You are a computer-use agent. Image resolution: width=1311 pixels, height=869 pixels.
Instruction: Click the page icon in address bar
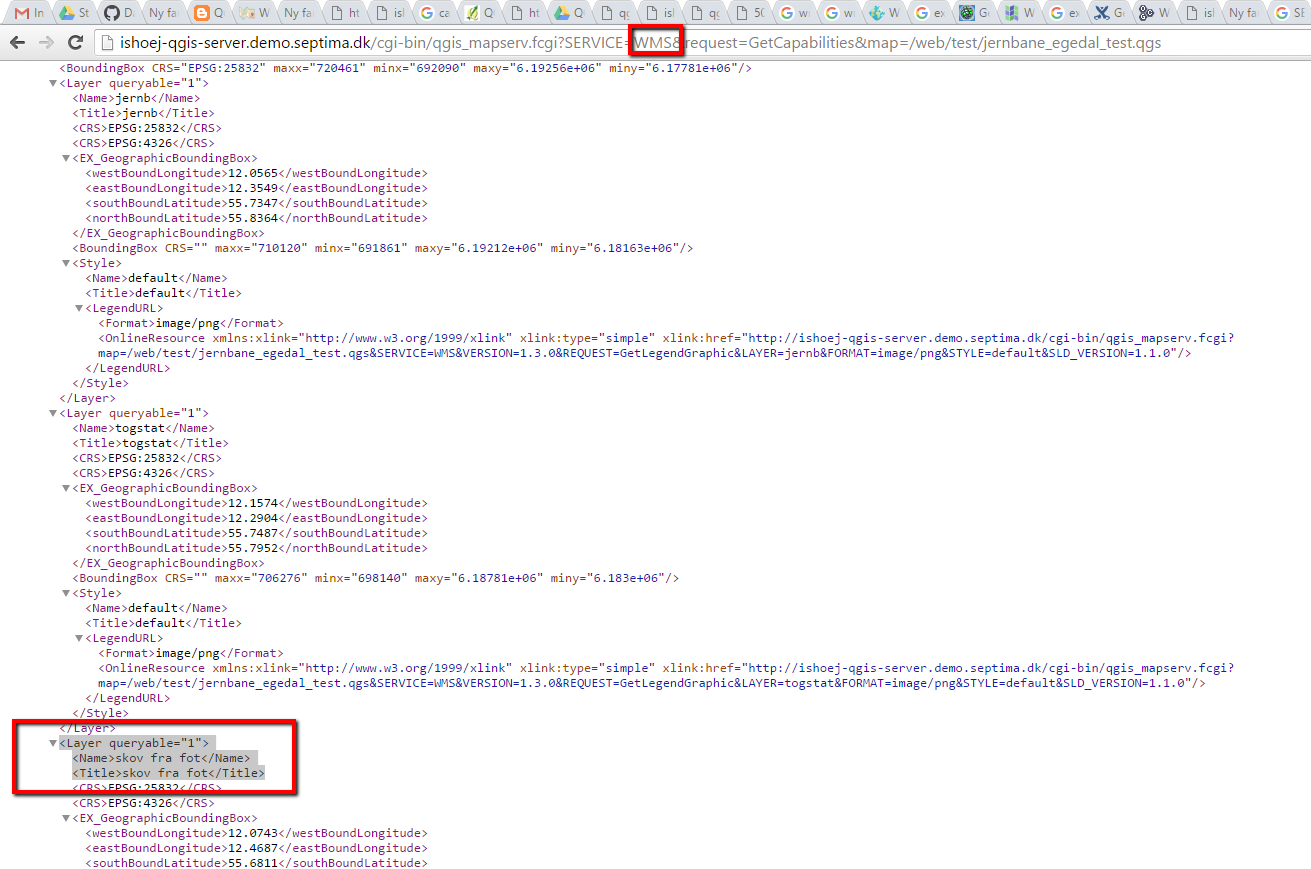coord(107,43)
